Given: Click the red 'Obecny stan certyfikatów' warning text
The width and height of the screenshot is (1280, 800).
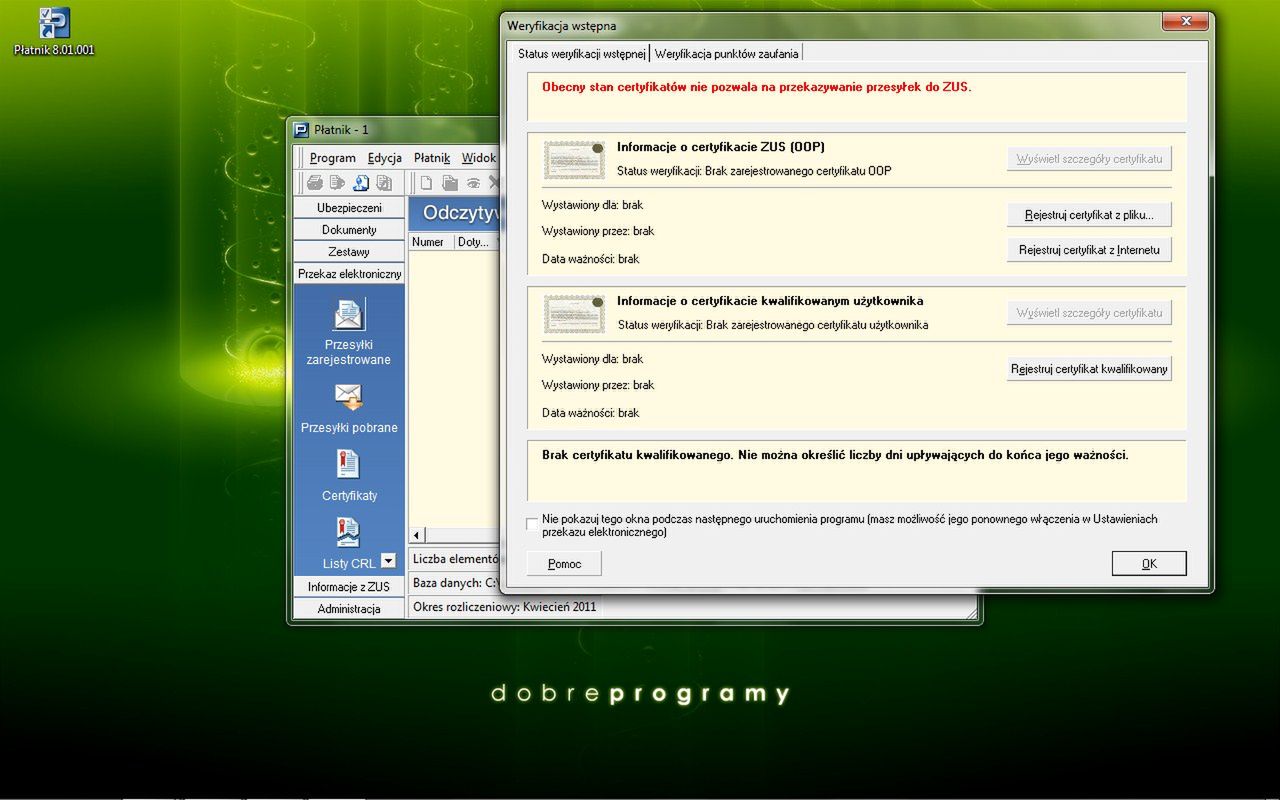Looking at the screenshot, I should click(x=757, y=87).
